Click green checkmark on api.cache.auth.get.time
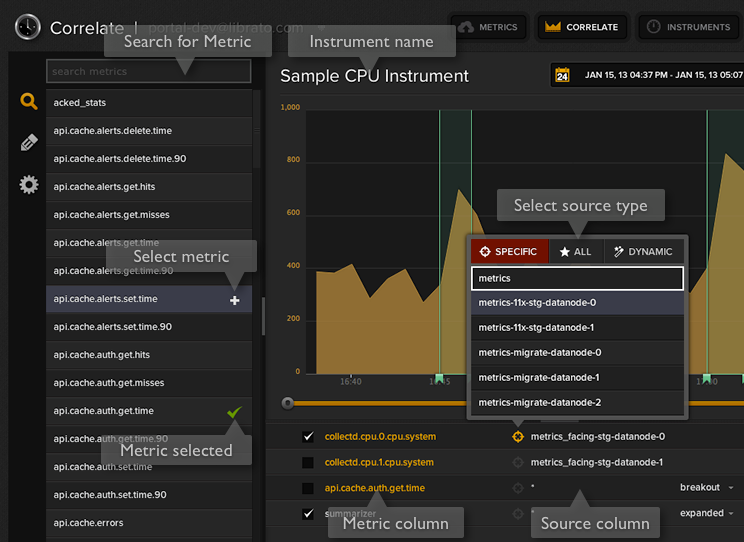744x542 pixels. [x=234, y=411]
